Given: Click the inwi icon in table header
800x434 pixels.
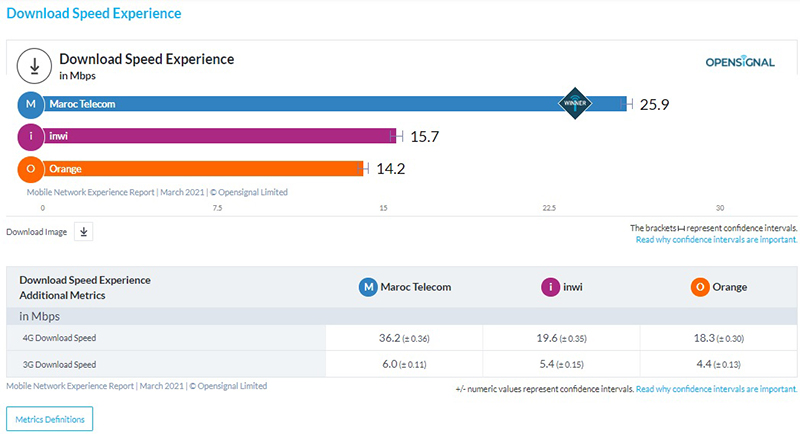Looking at the screenshot, I should (x=550, y=287).
